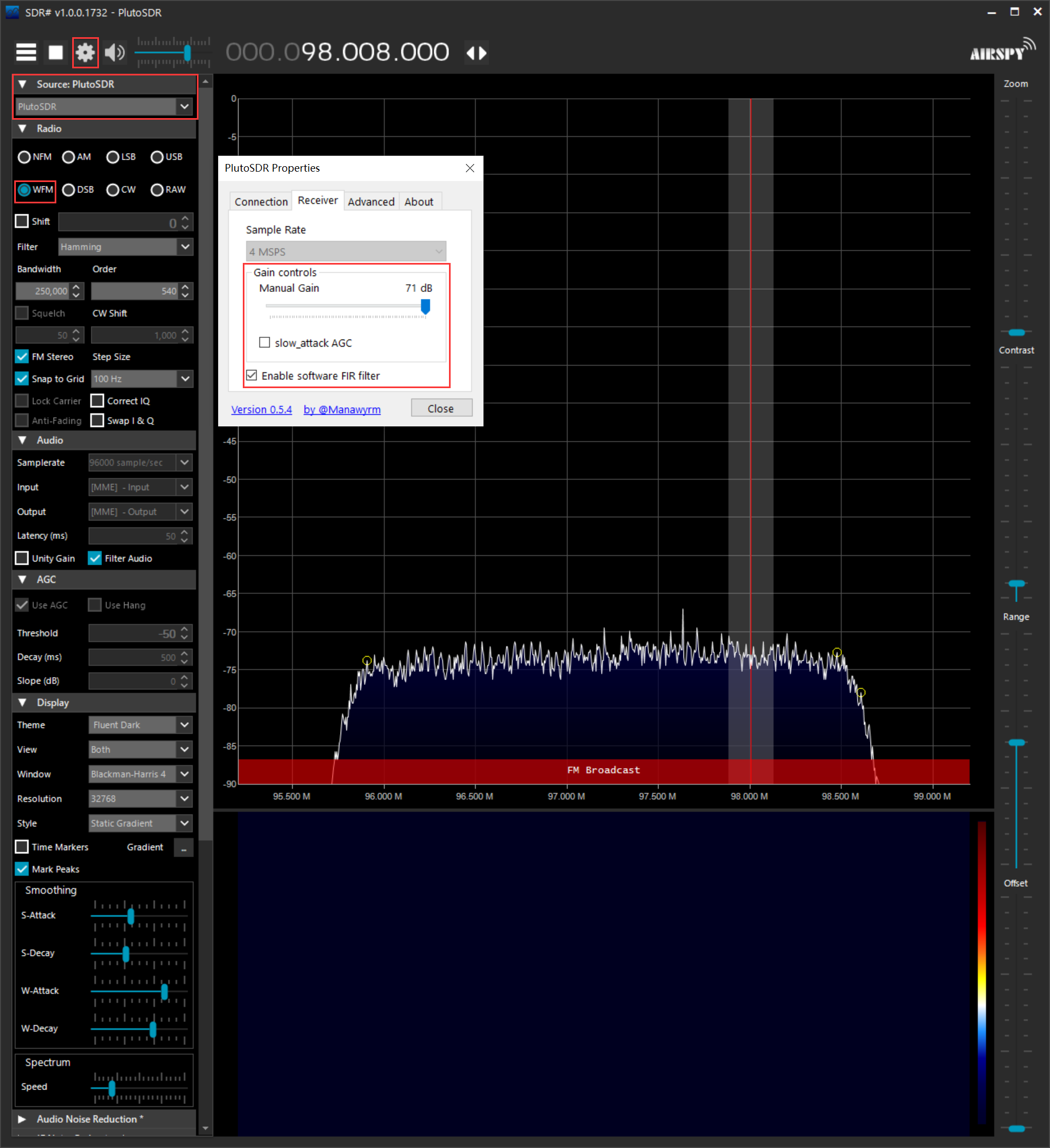Screen dimensions: 1050x1148
Task: Enable the slow_attack AGC checkbox
Action: (x=264, y=342)
